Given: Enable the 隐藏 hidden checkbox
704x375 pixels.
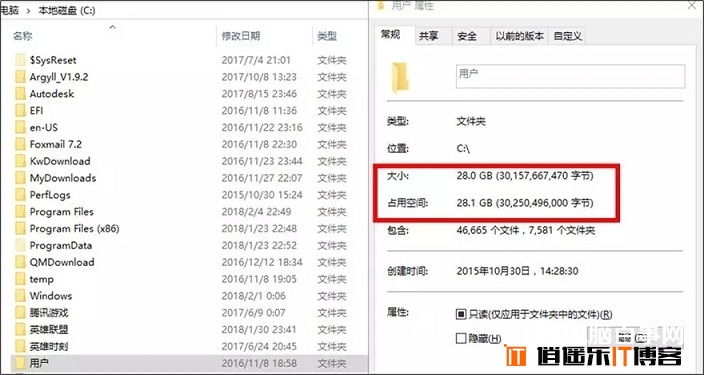Looking at the screenshot, I should point(461,338).
